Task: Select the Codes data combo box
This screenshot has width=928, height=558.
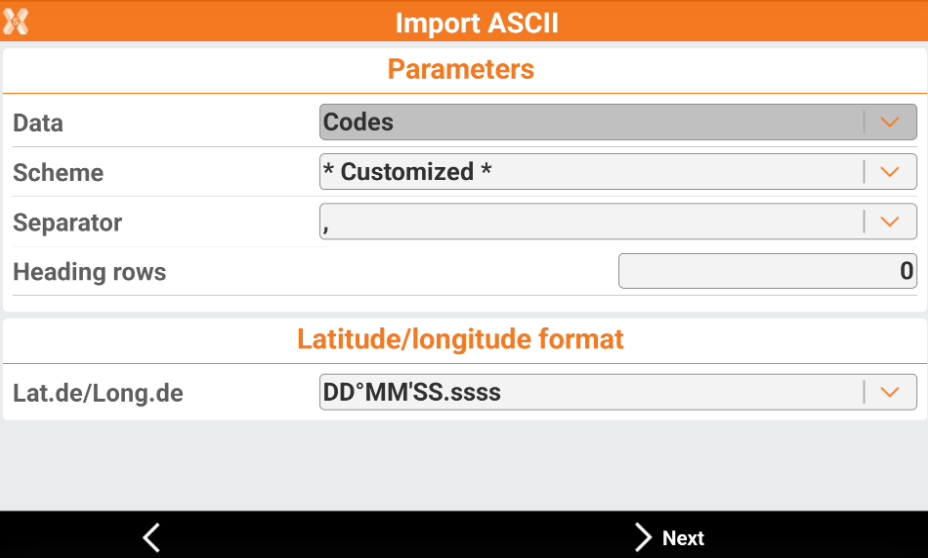Action: (x=590, y=122)
